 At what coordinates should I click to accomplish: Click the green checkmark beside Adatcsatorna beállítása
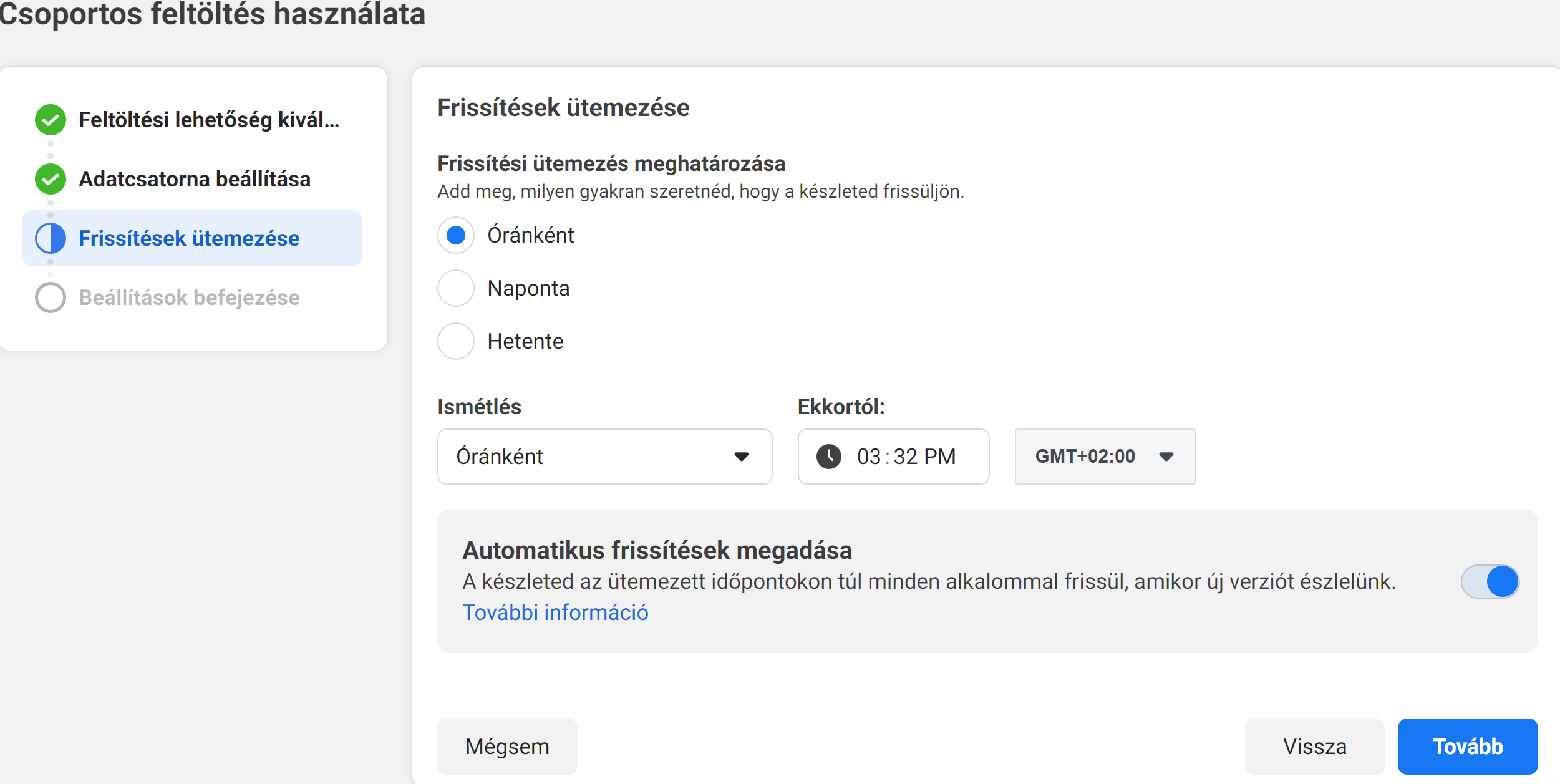click(x=51, y=179)
